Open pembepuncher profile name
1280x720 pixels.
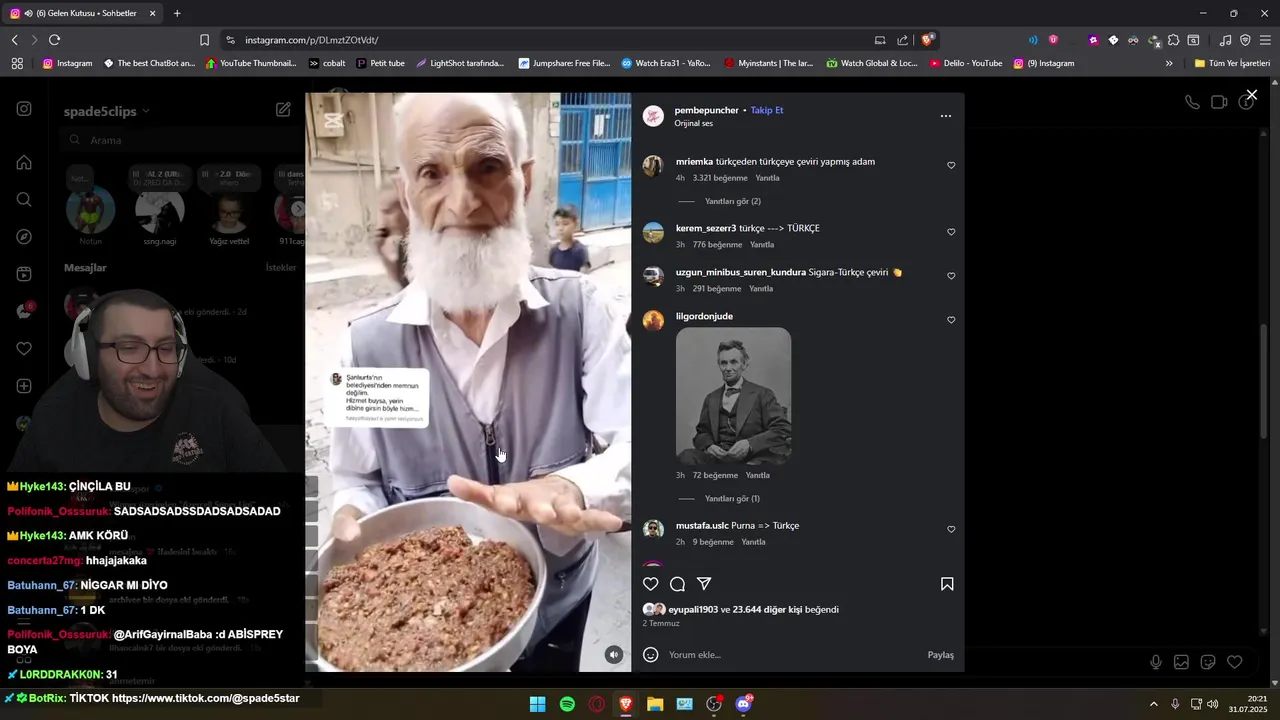(x=706, y=110)
